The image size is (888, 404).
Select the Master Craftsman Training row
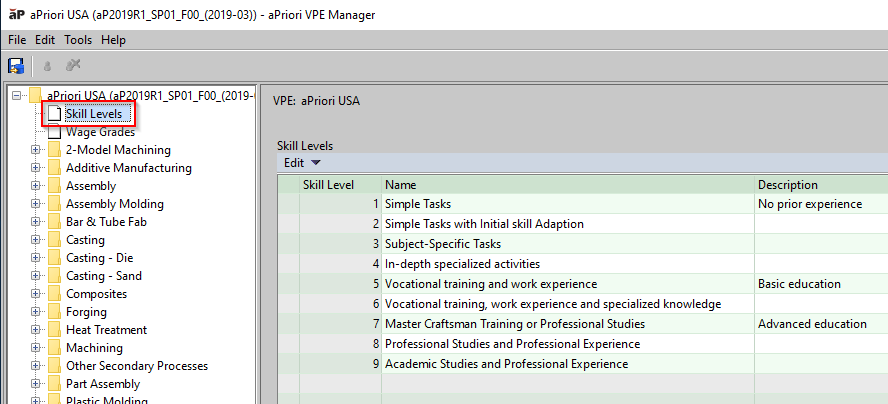pyautogui.click(x=514, y=324)
